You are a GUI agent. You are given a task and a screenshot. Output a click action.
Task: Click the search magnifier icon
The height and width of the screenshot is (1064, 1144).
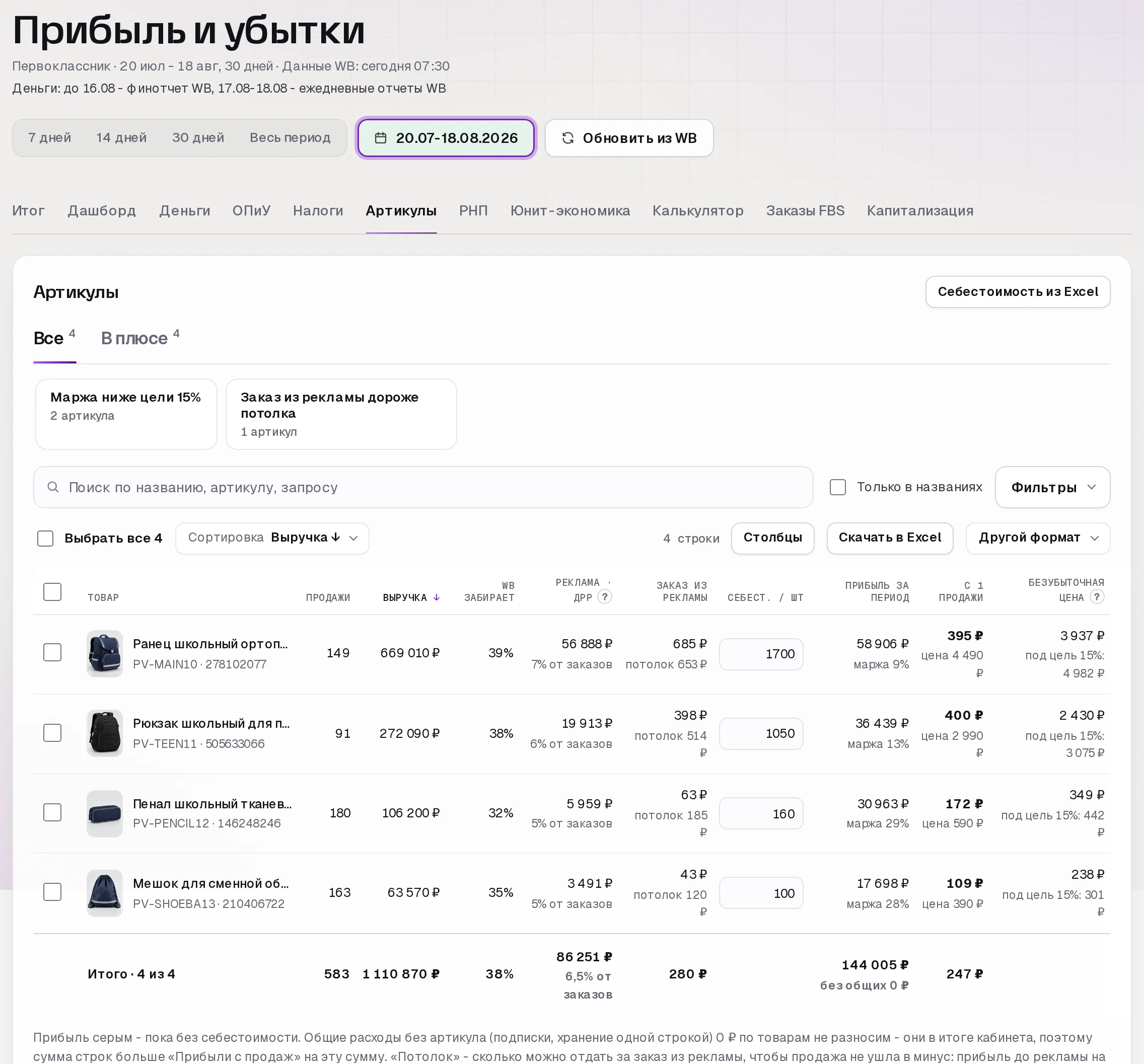(53, 487)
